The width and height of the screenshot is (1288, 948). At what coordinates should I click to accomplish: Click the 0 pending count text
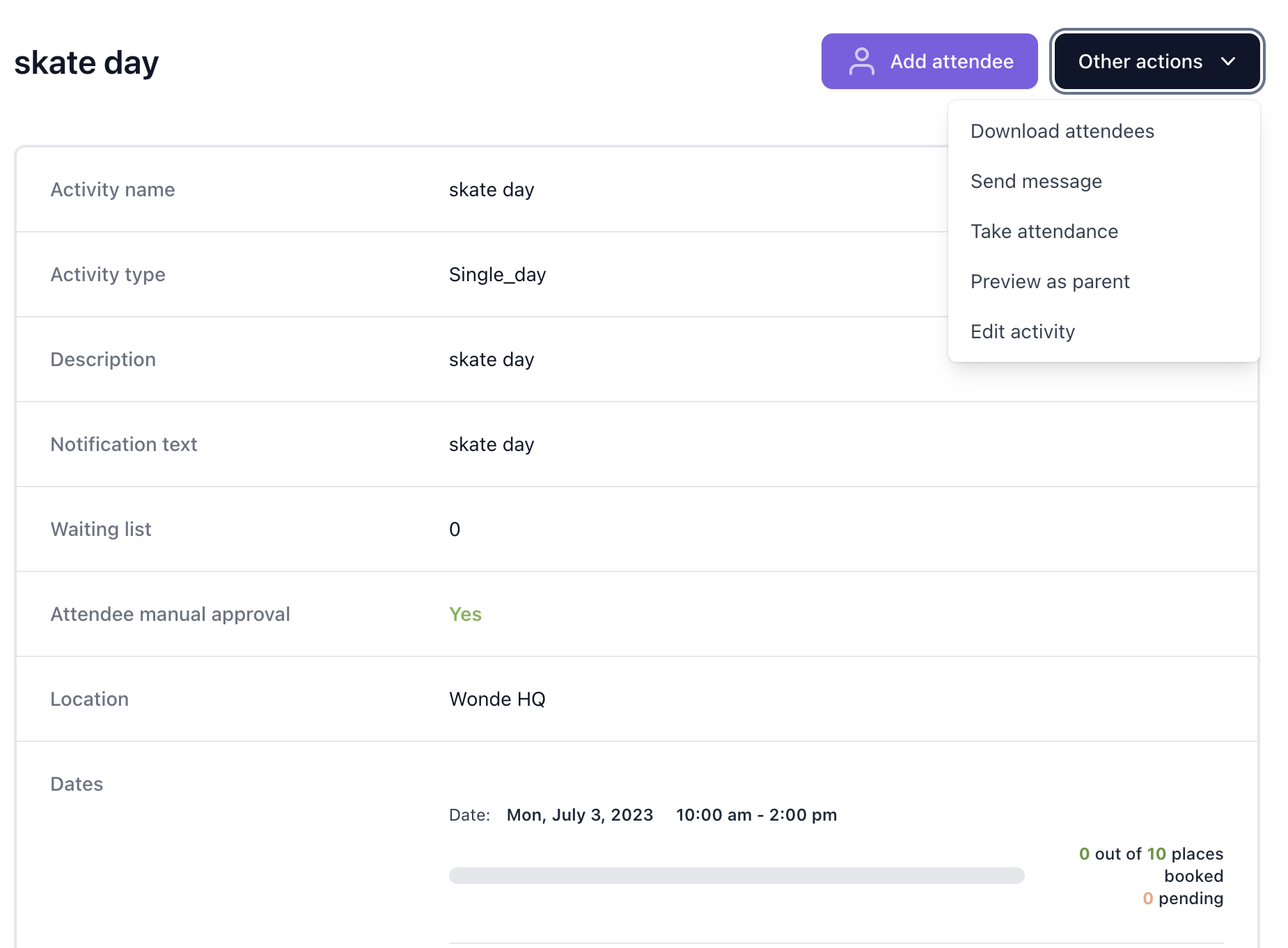[1182, 898]
